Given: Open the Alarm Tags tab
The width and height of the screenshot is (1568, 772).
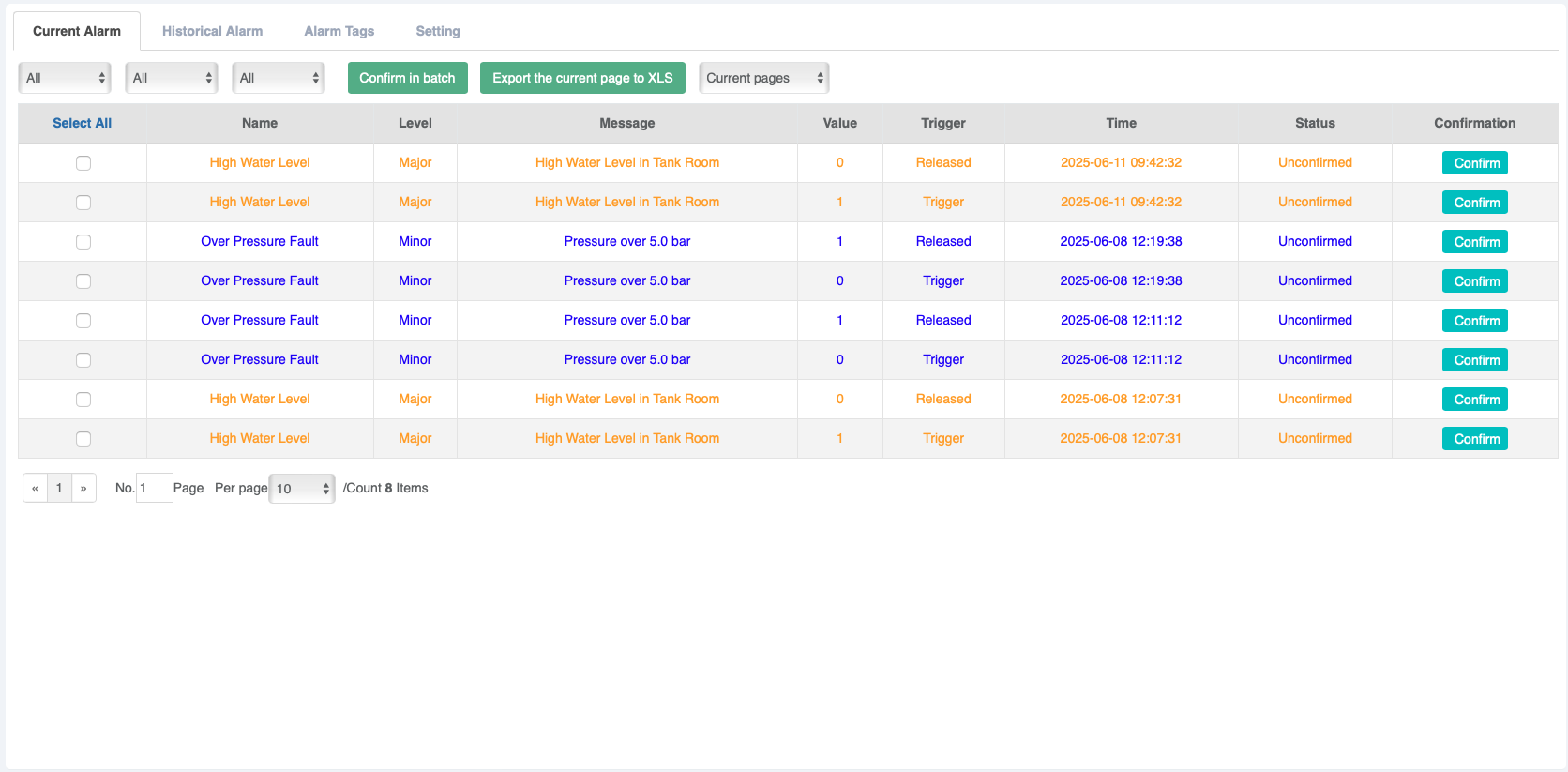Looking at the screenshot, I should 339,31.
